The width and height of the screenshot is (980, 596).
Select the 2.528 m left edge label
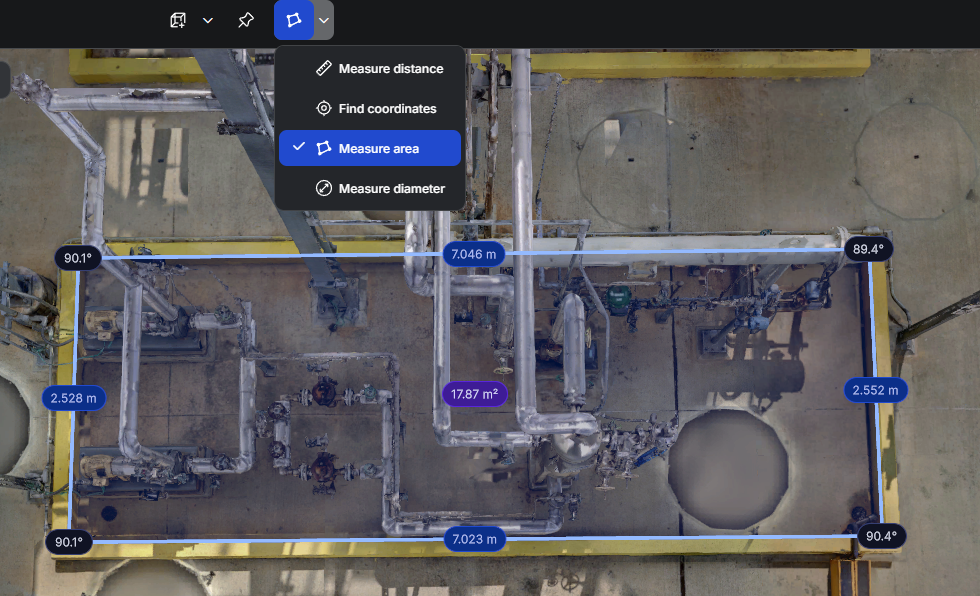pos(74,398)
